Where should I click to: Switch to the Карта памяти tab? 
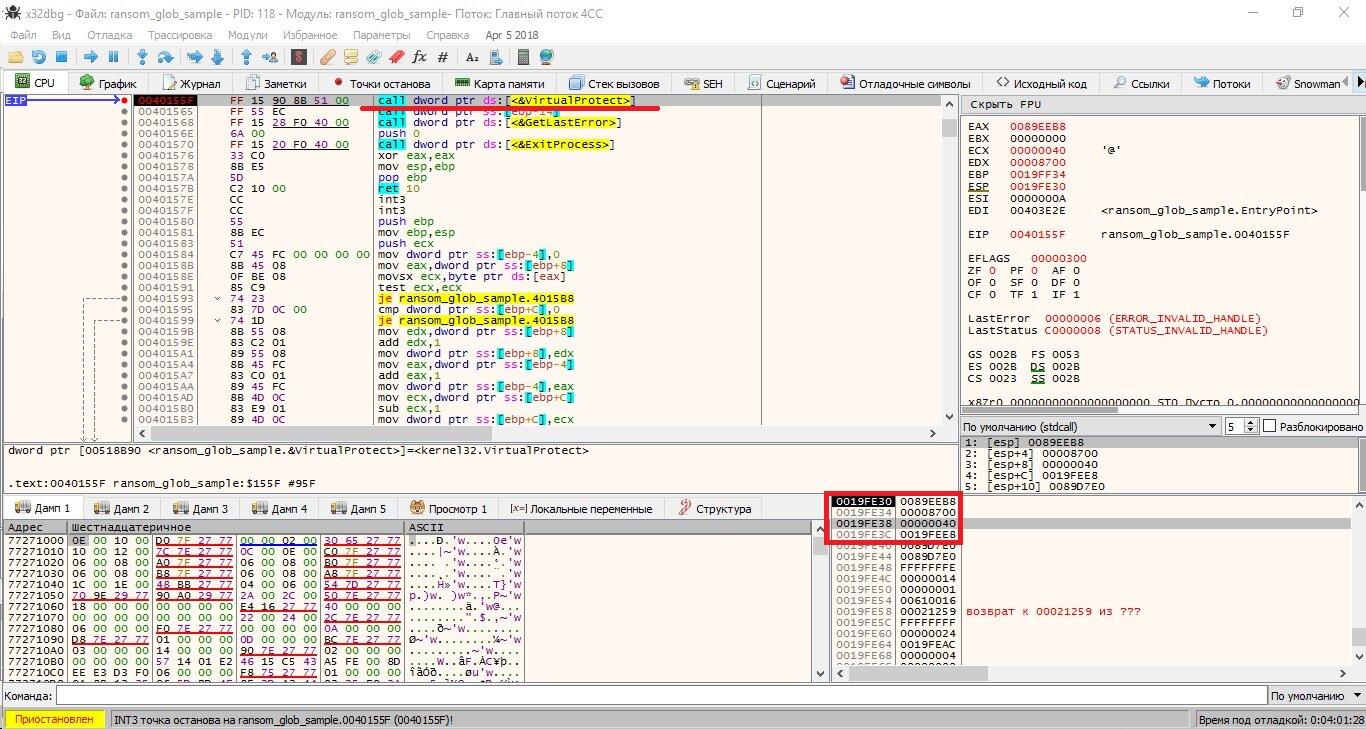coord(499,83)
